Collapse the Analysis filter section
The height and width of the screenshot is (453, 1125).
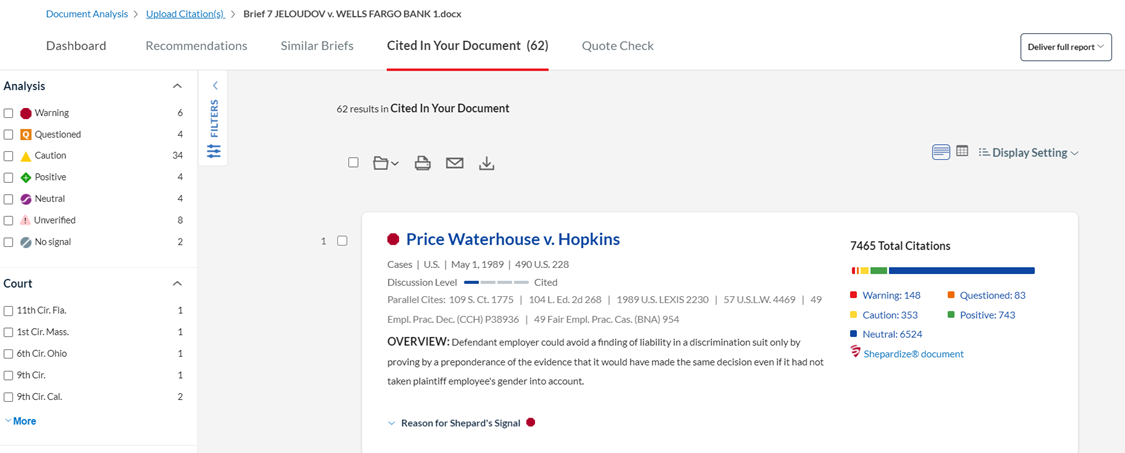[x=177, y=86]
